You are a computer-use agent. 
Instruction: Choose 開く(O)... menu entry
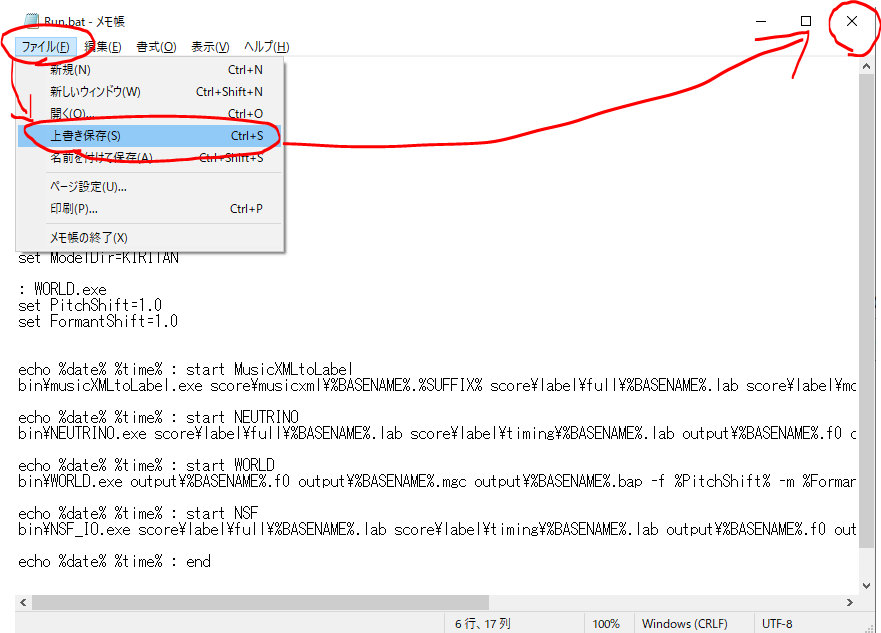(149, 113)
